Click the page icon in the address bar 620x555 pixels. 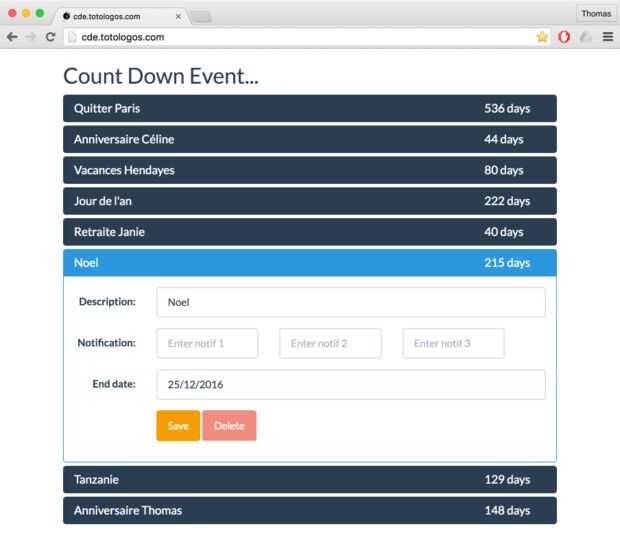click(x=72, y=37)
